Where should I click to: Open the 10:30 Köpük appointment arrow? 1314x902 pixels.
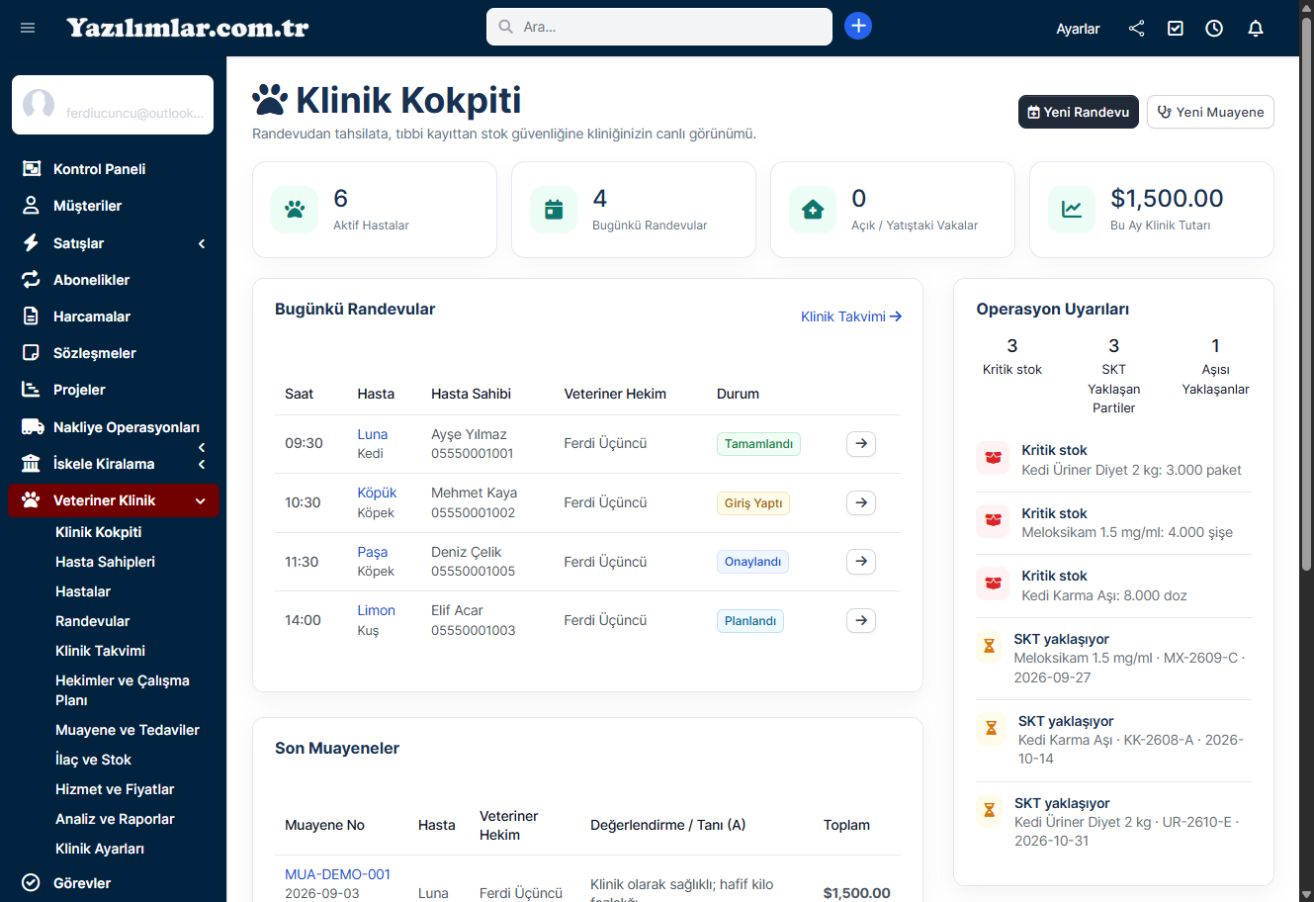tap(861, 503)
